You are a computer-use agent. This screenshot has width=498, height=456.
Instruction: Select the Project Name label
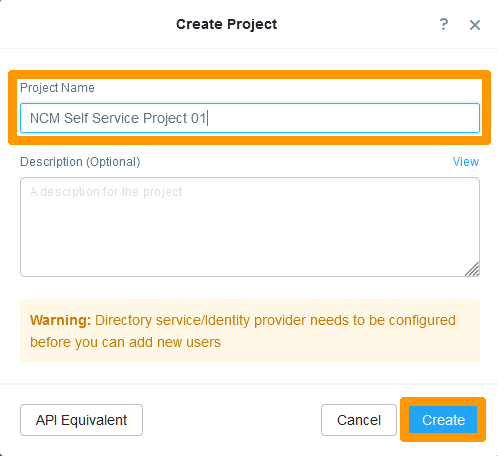[x=57, y=88]
